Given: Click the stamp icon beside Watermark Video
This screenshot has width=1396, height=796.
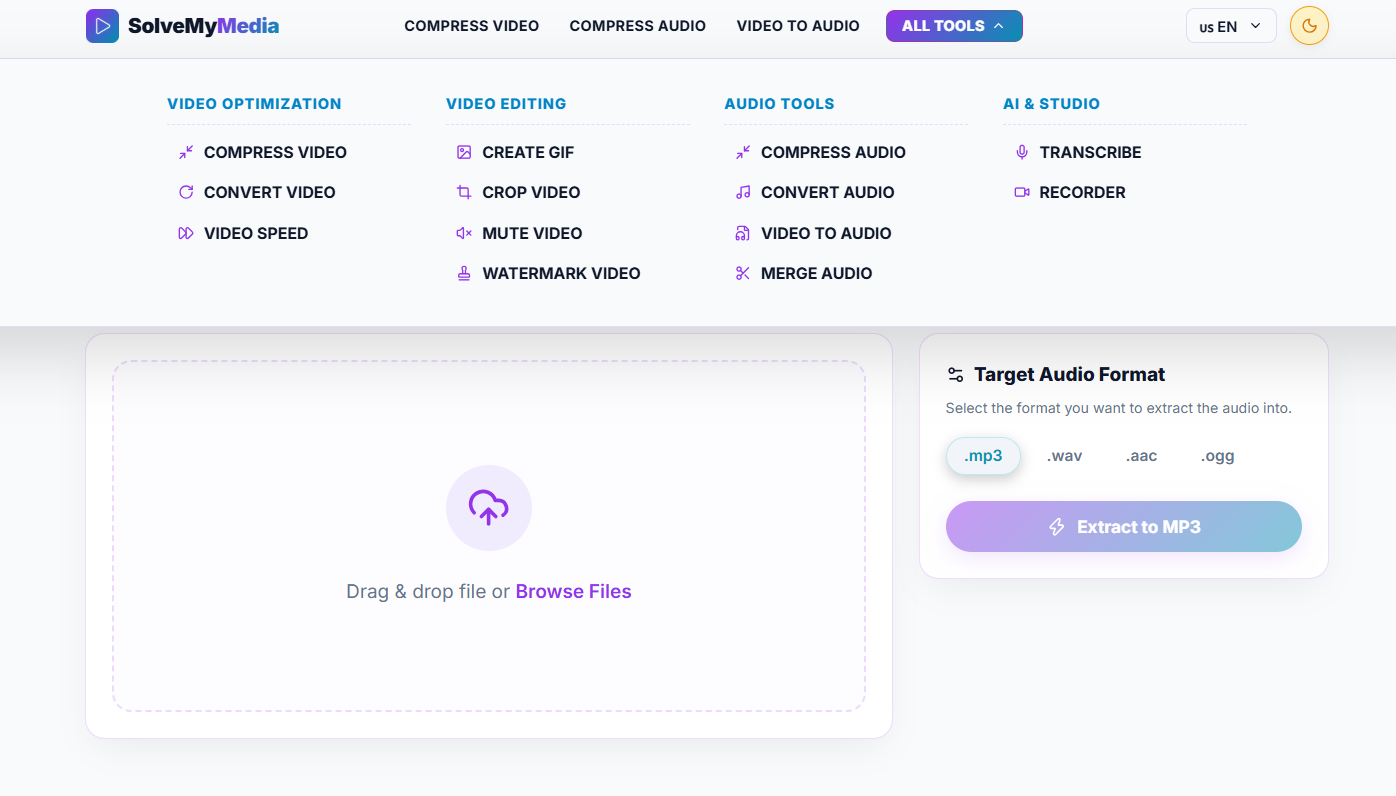Looking at the screenshot, I should [x=464, y=274].
